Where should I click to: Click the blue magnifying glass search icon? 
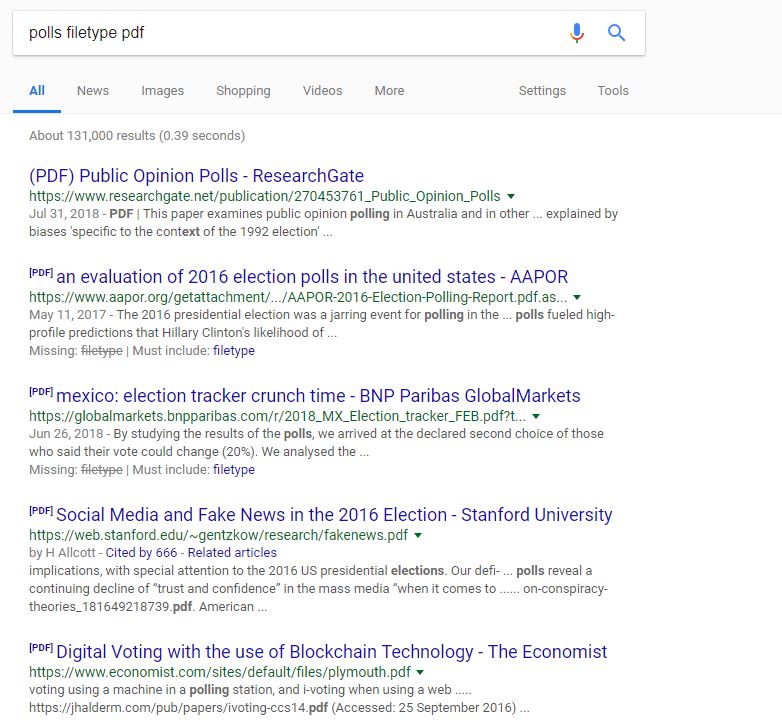pyautogui.click(x=617, y=33)
